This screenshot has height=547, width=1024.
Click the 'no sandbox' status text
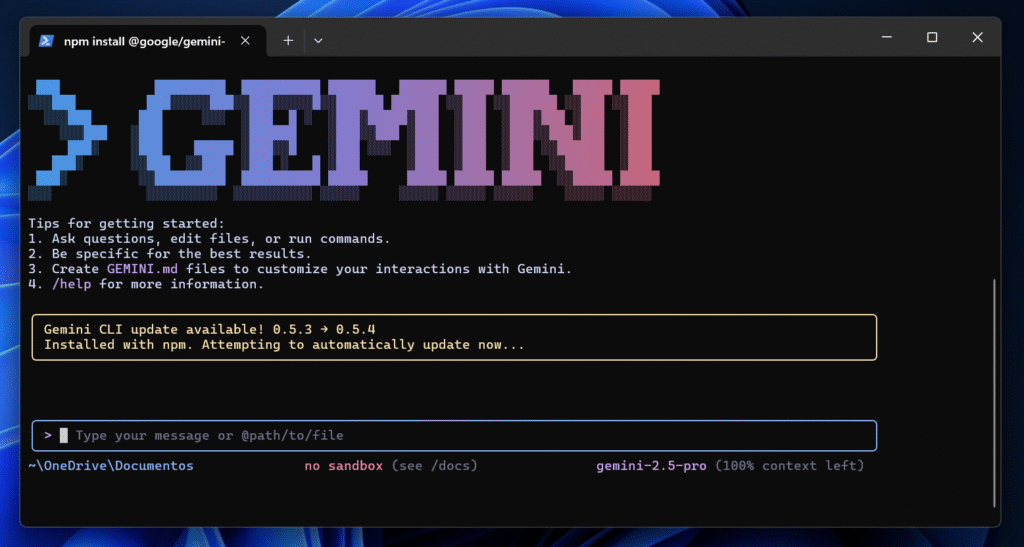click(344, 466)
